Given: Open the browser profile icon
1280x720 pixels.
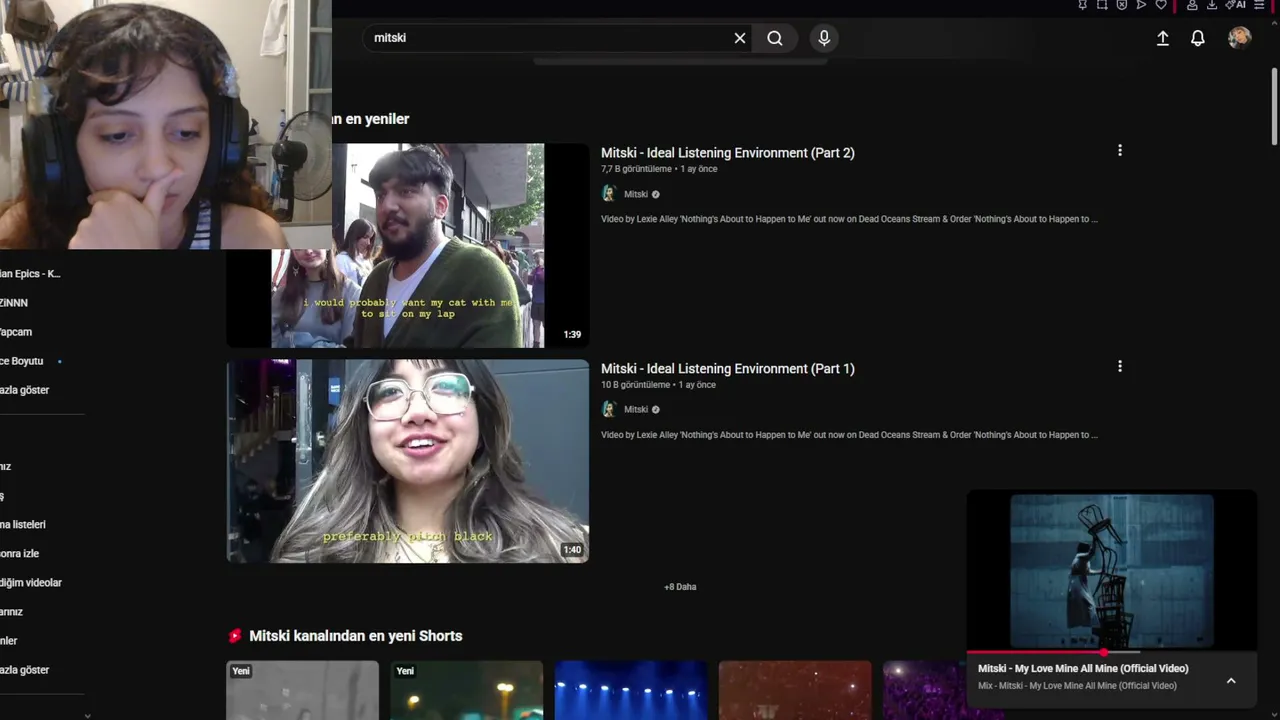Looking at the screenshot, I should [x=1192, y=5].
